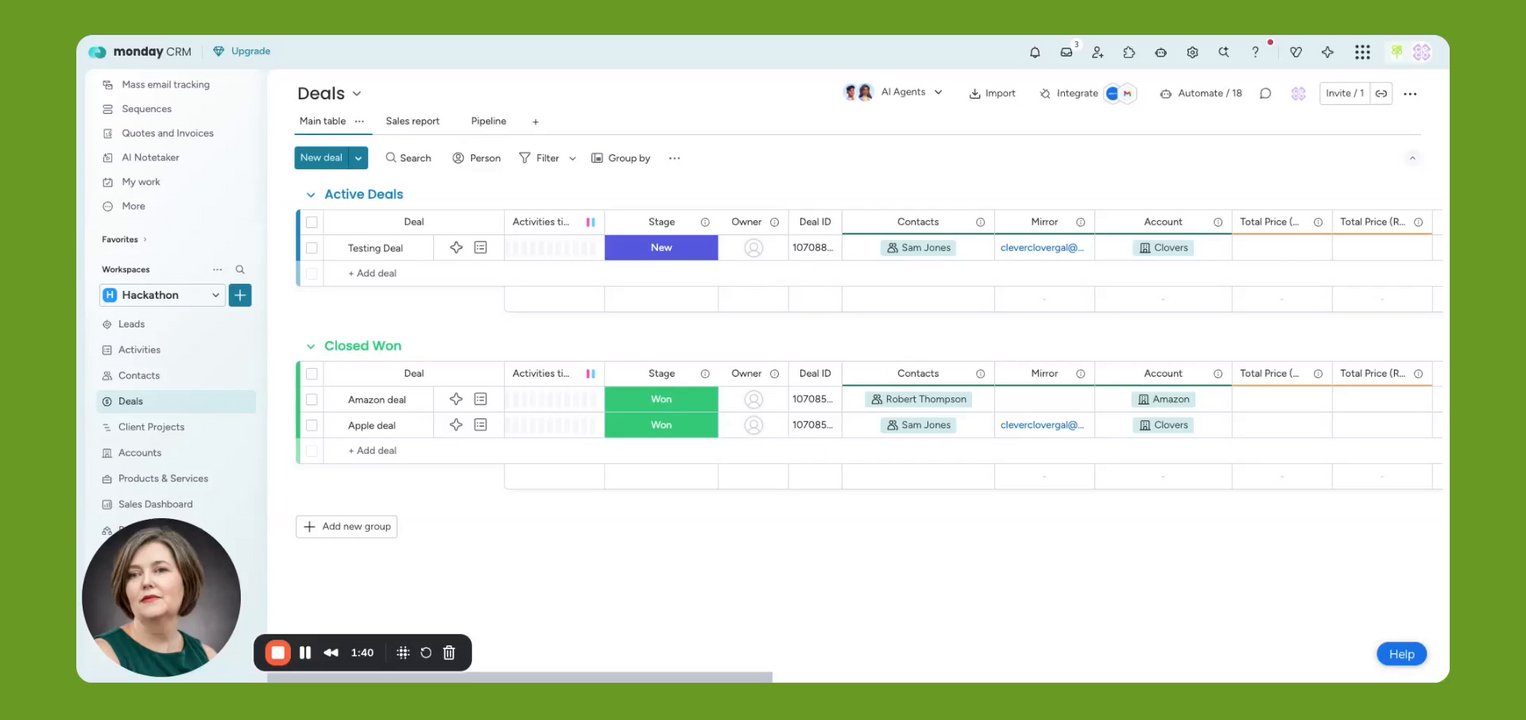Click the owner avatar for Amazon deal
This screenshot has height=720, width=1526.
point(753,399)
